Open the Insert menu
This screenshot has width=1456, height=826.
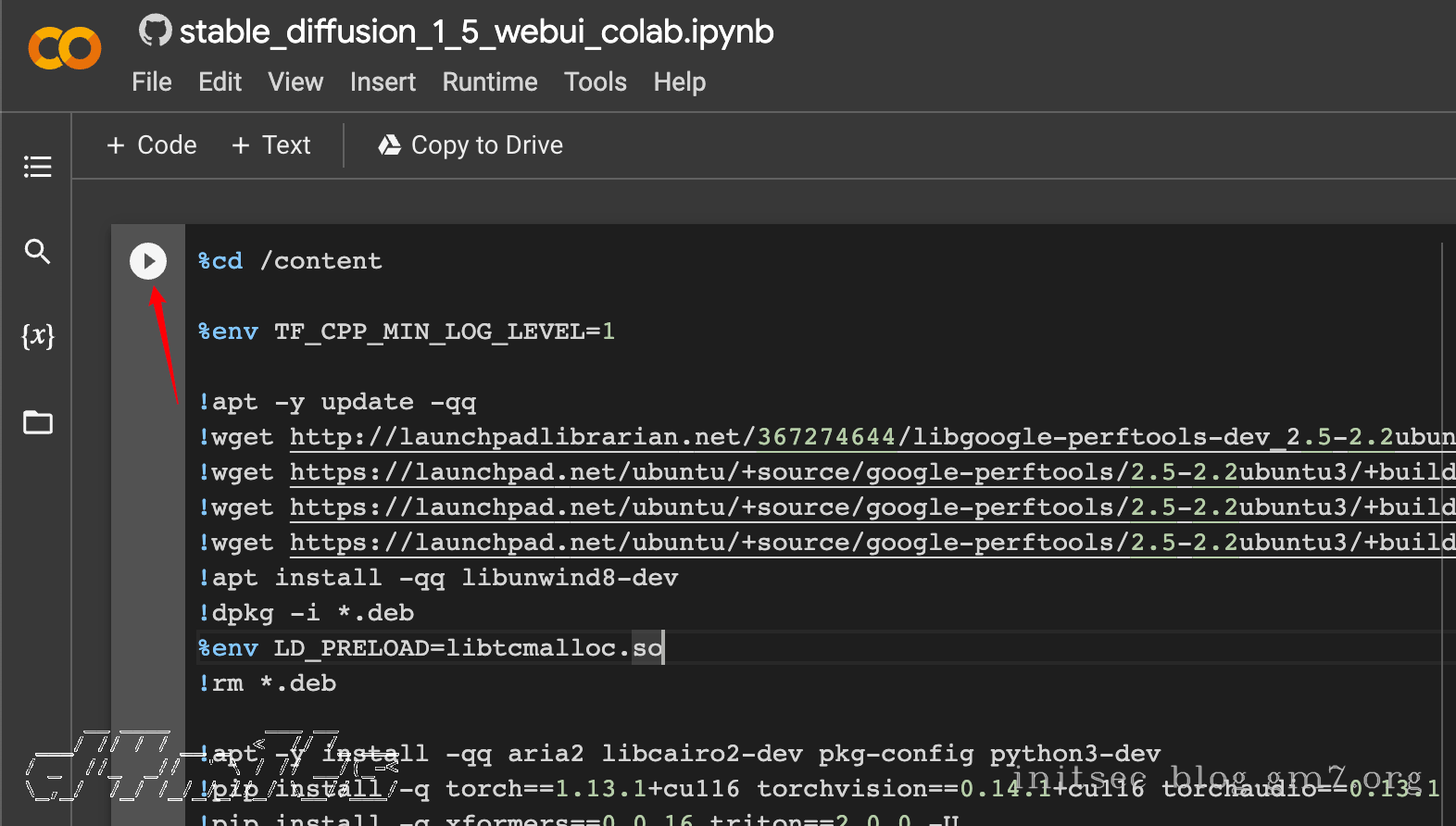(x=383, y=82)
